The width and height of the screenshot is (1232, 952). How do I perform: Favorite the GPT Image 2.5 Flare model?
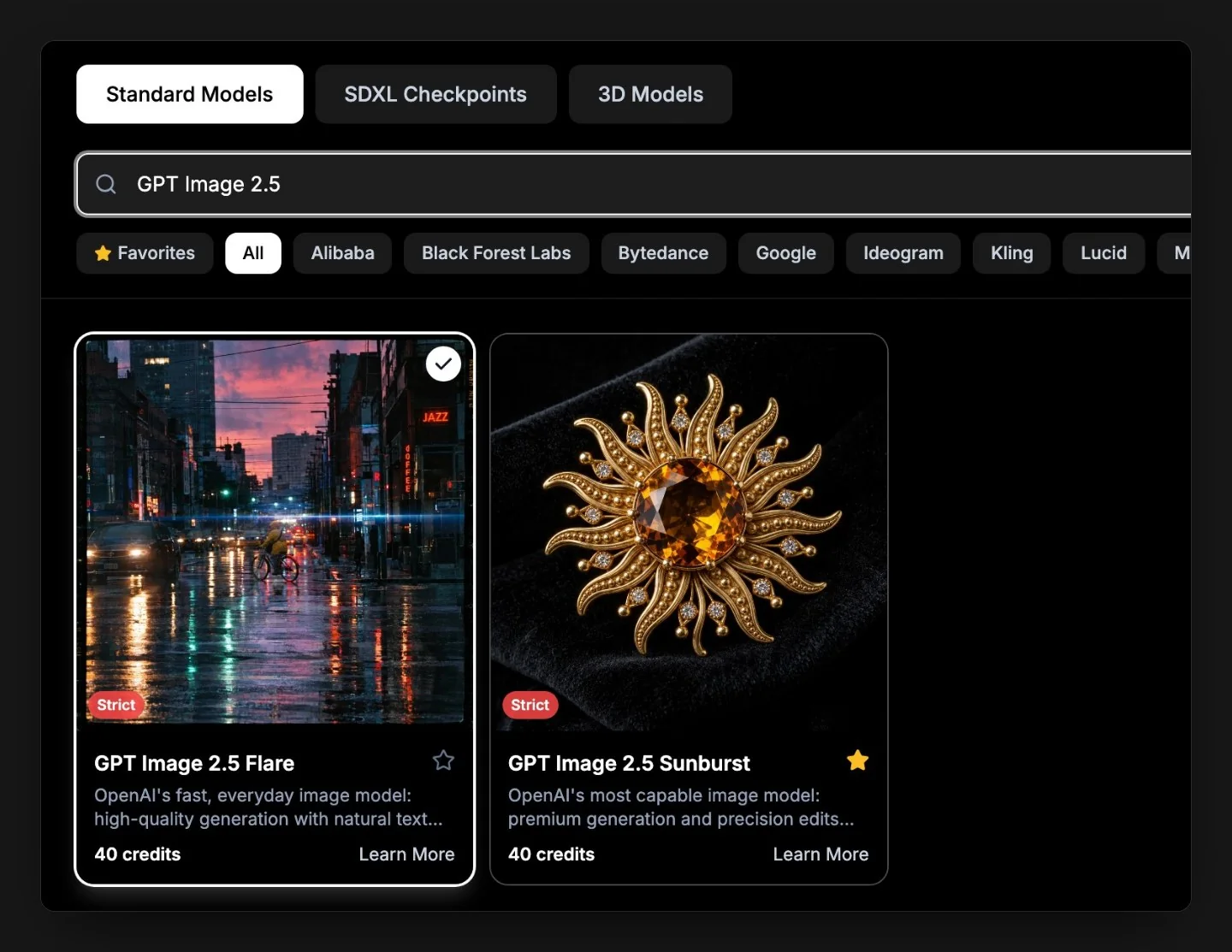(x=443, y=760)
